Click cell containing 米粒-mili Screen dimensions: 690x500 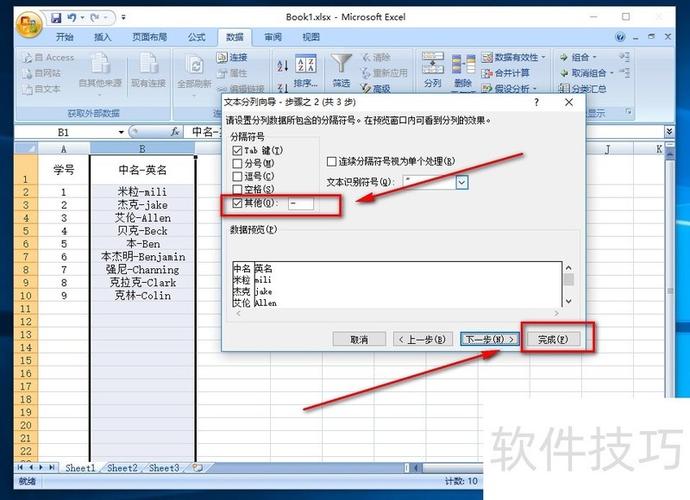pyautogui.click(x=143, y=192)
